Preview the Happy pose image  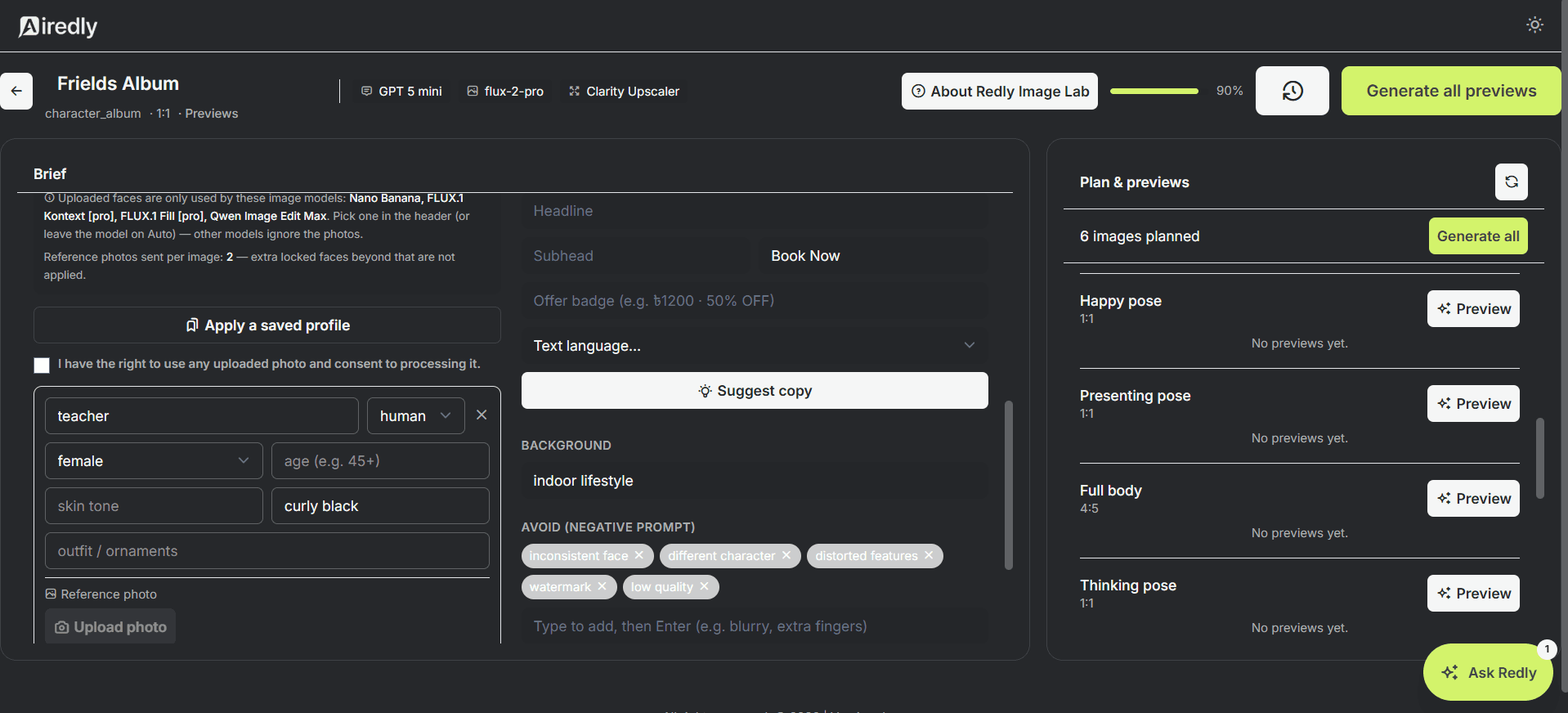1473,308
